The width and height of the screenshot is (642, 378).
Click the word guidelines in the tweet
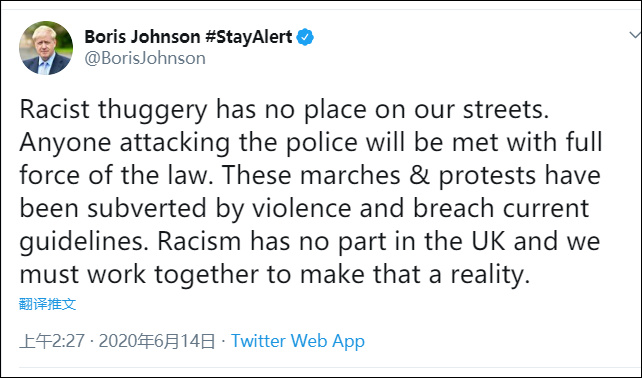pos(82,242)
